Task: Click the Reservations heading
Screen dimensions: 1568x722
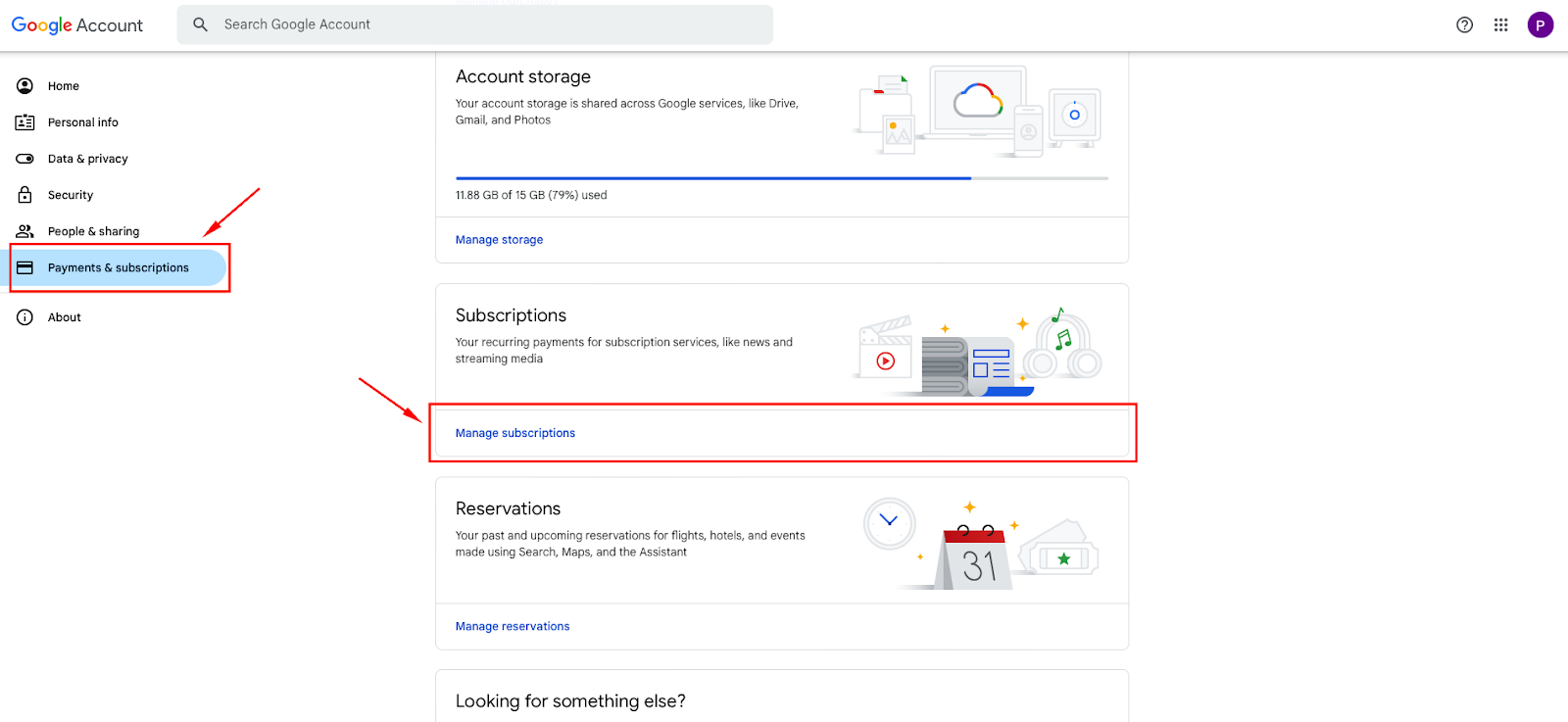Action: pyautogui.click(x=508, y=508)
